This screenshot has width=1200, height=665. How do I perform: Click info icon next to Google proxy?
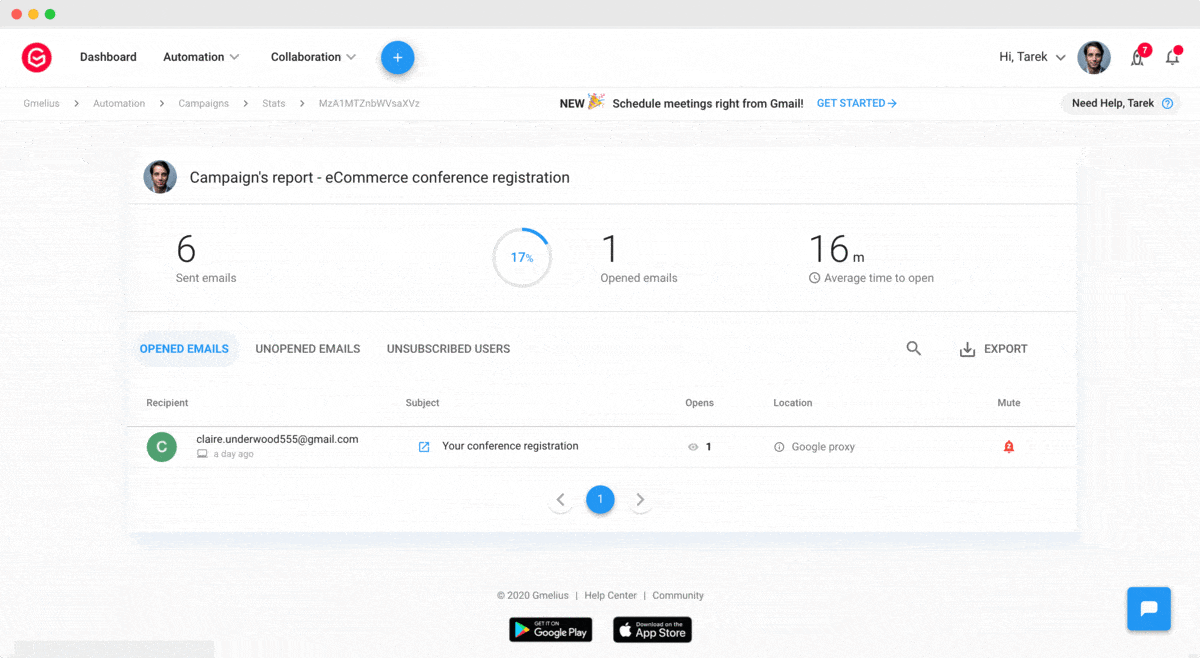779,447
